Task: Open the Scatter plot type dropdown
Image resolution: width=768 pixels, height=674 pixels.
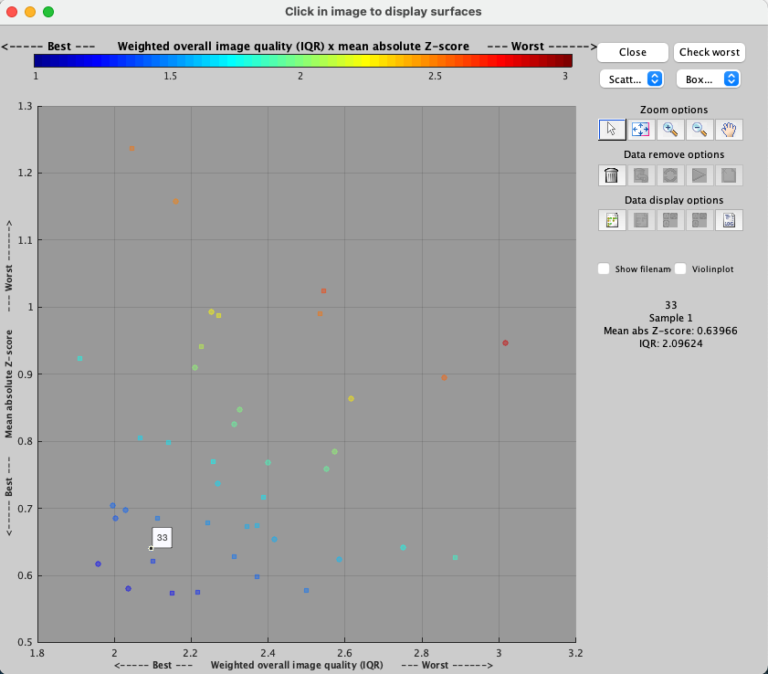Action: click(x=631, y=78)
